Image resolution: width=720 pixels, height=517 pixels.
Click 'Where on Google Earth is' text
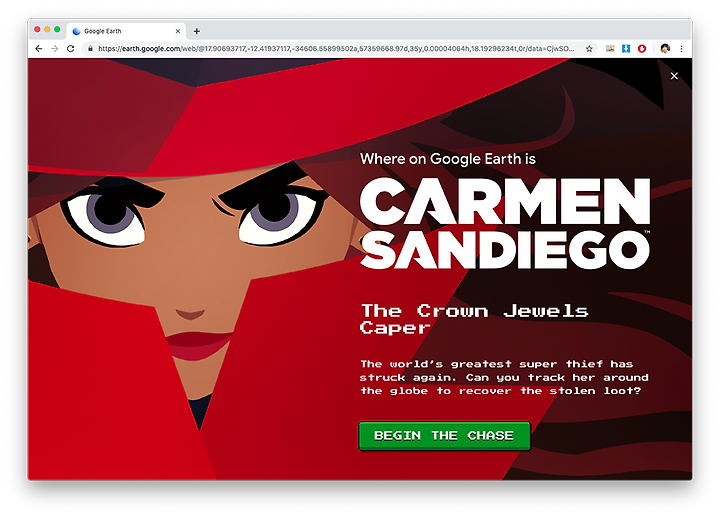pos(448,159)
